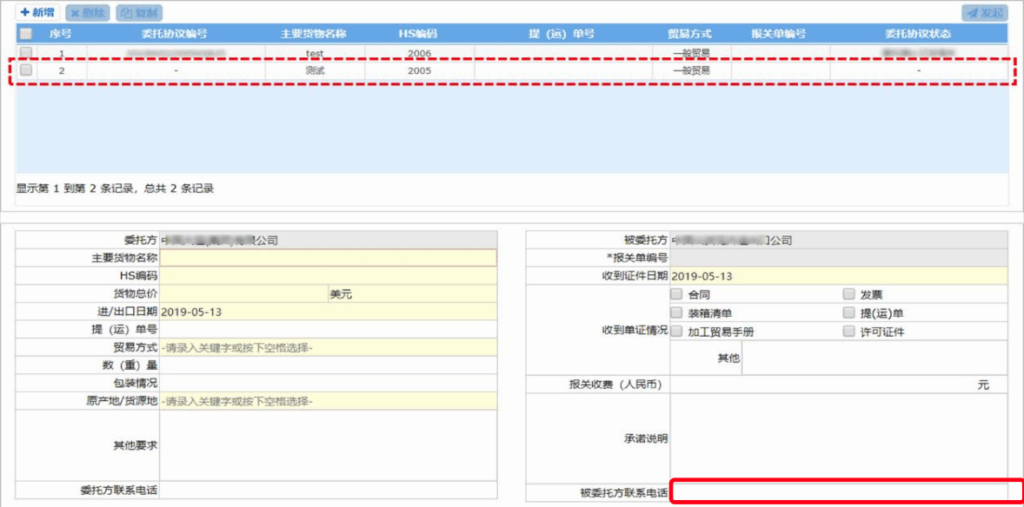Click the HS code cell 2005
1024x507 pixels.
pyautogui.click(x=419, y=71)
